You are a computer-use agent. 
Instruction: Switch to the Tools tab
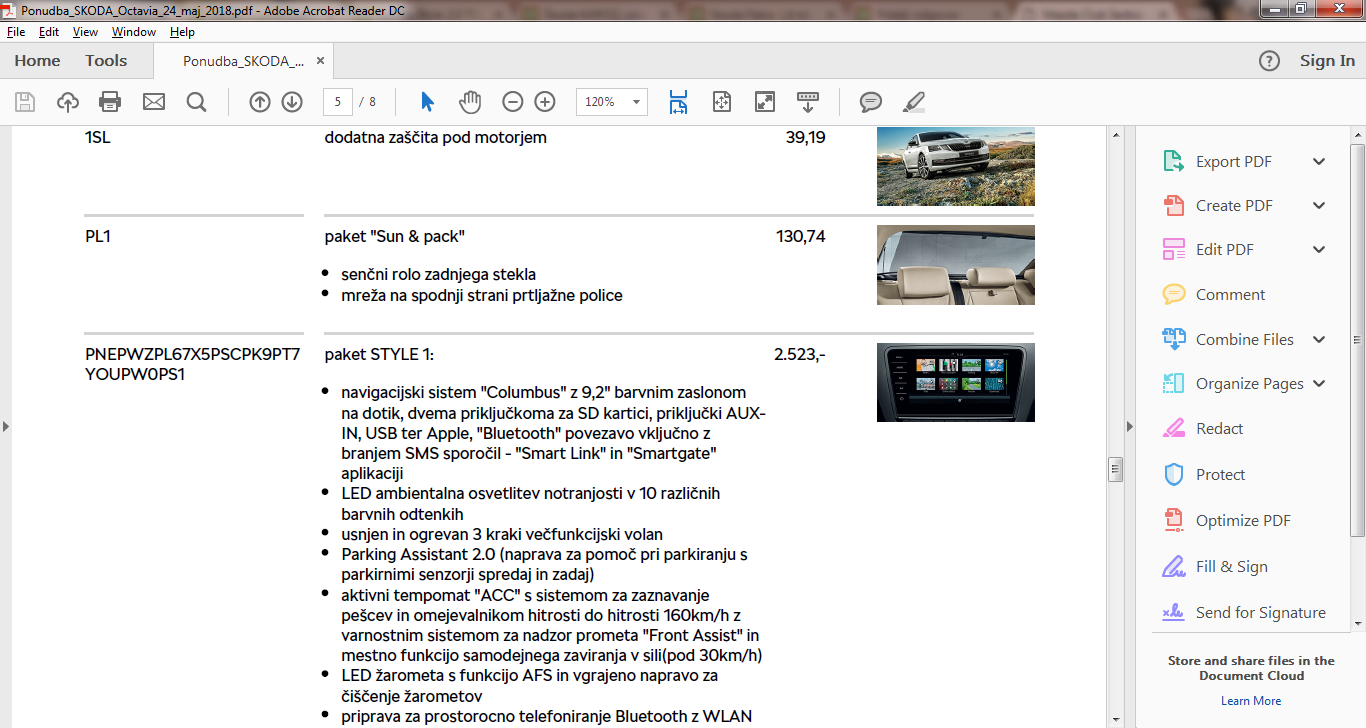tap(106, 61)
